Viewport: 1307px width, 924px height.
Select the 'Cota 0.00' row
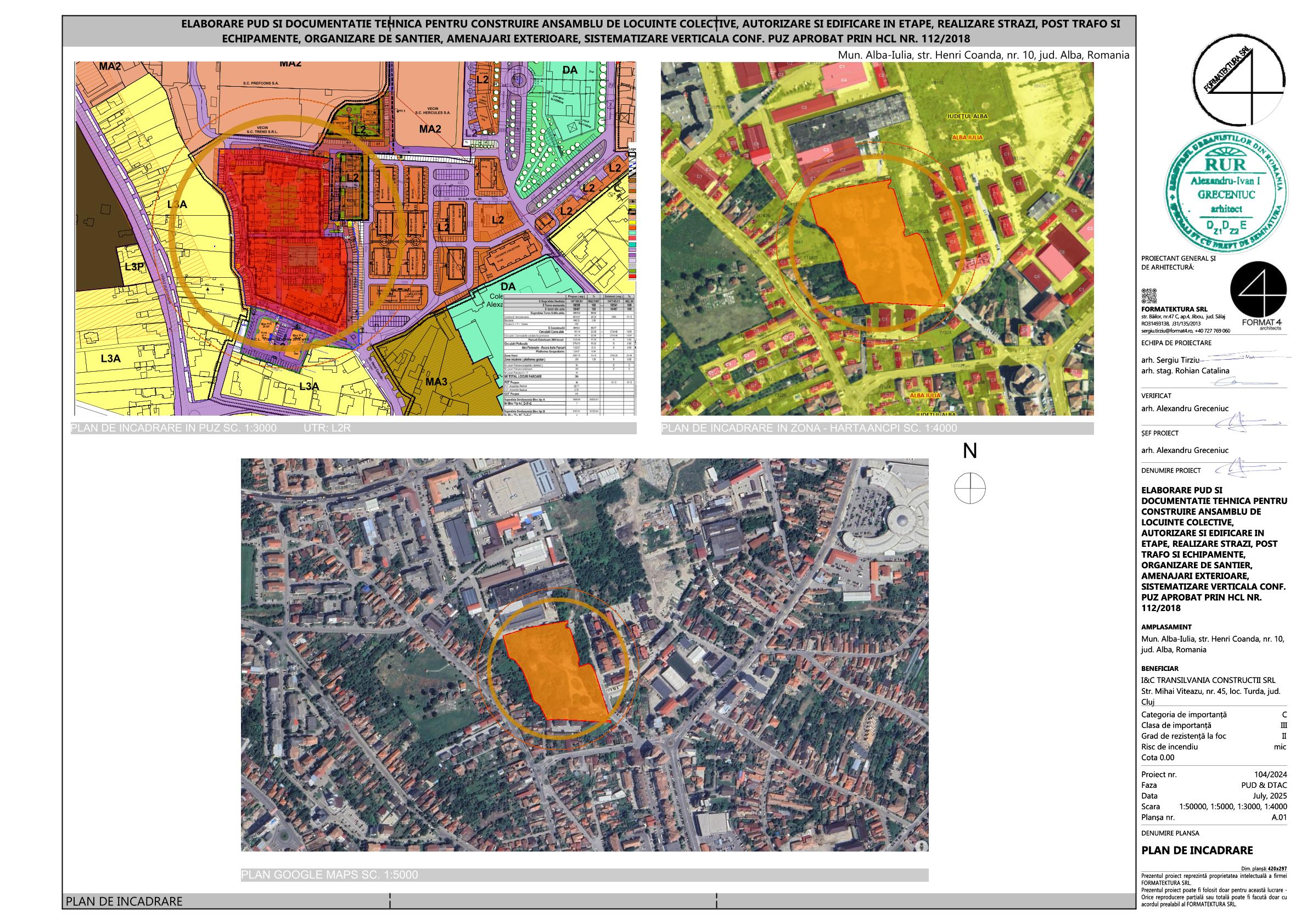point(1158,758)
